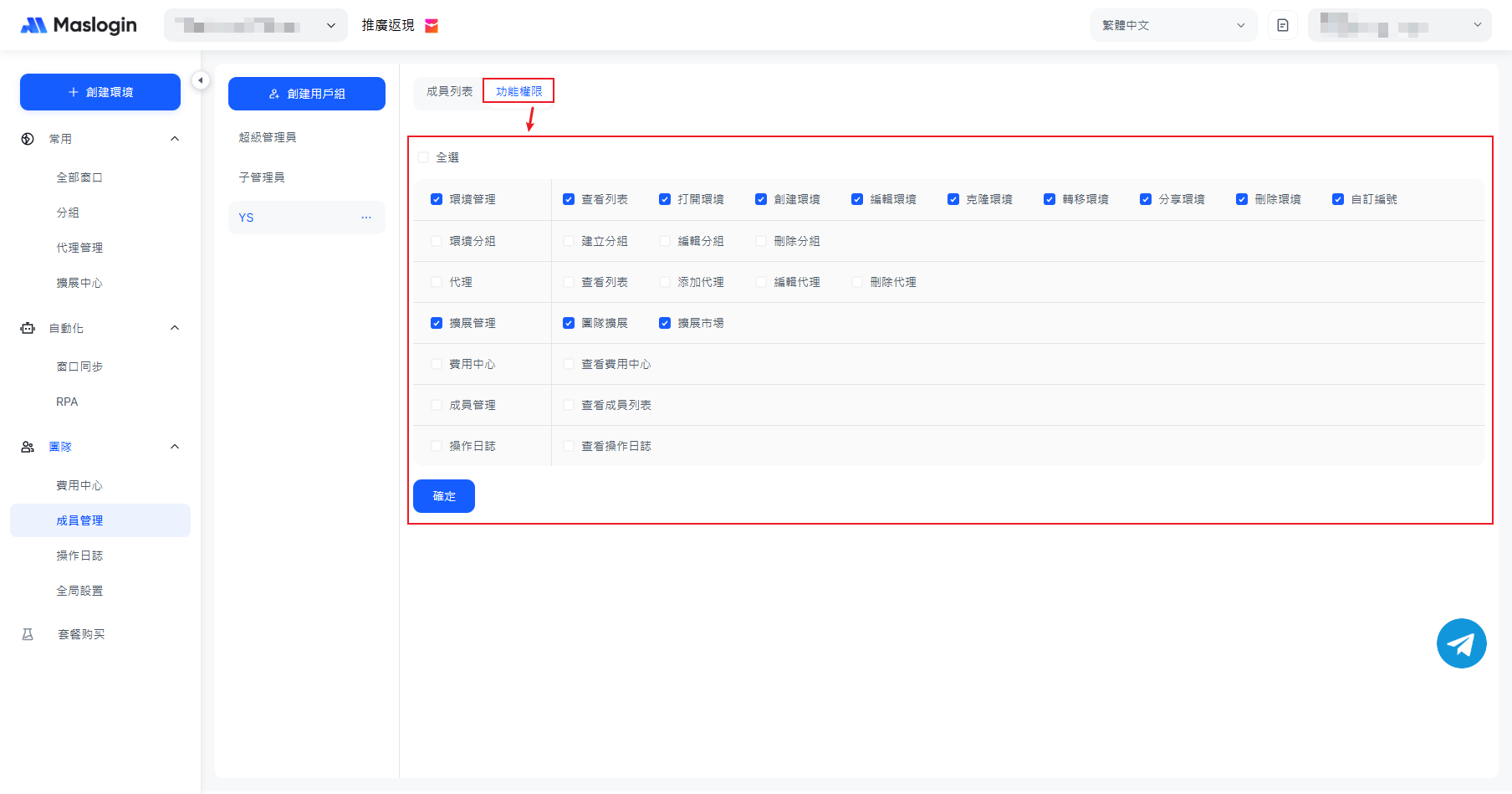Viewport: 1512px width, 794px height.
Task: Open 代理管理 in the sidebar
Action: [x=79, y=248]
